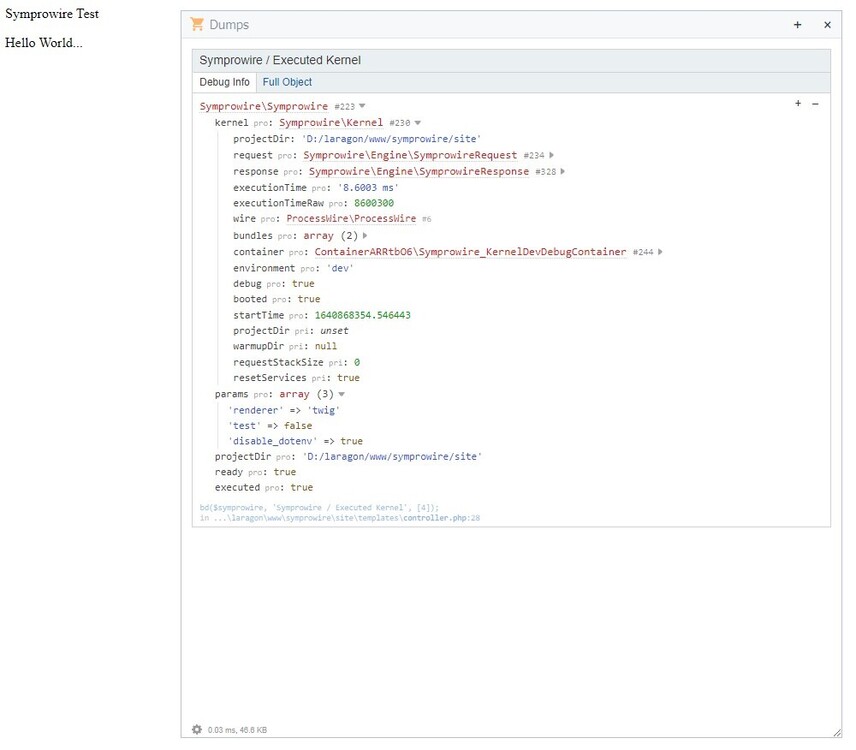
Task: Click the Symprowire / Executed Kernel heading
Action: point(280,61)
